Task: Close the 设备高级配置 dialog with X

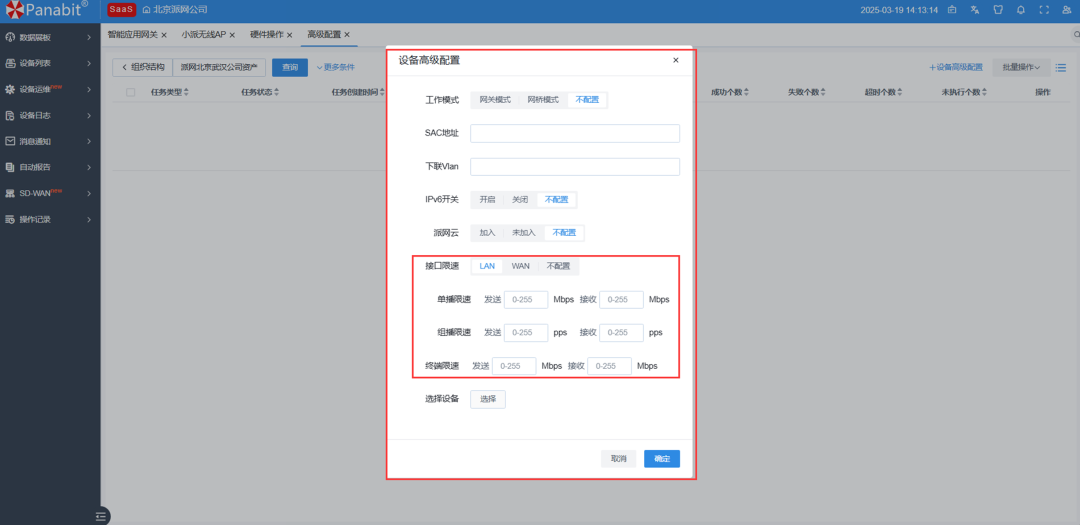Action: pyautogui.click(x=676, y=61)
